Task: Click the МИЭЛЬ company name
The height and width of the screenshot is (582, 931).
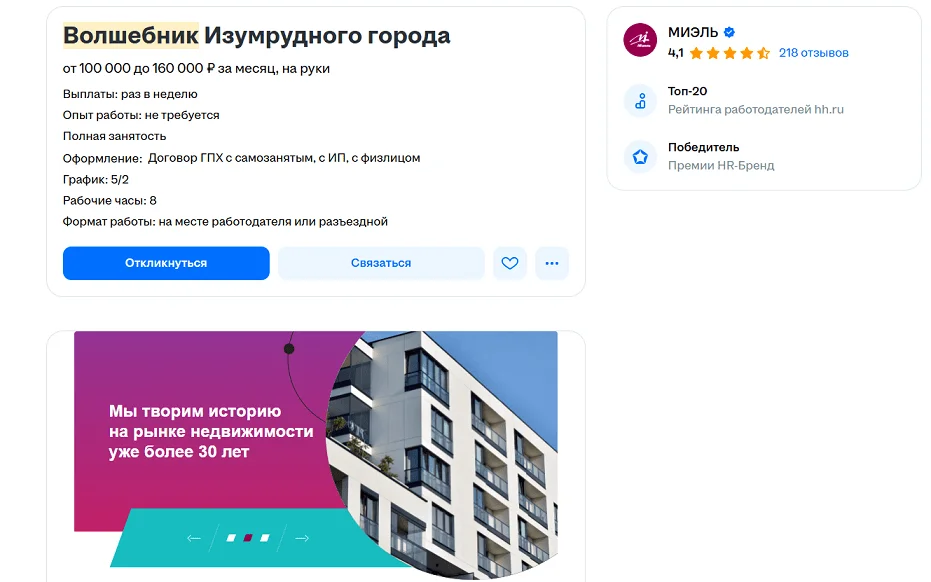Action: click(x=693, y=32)
